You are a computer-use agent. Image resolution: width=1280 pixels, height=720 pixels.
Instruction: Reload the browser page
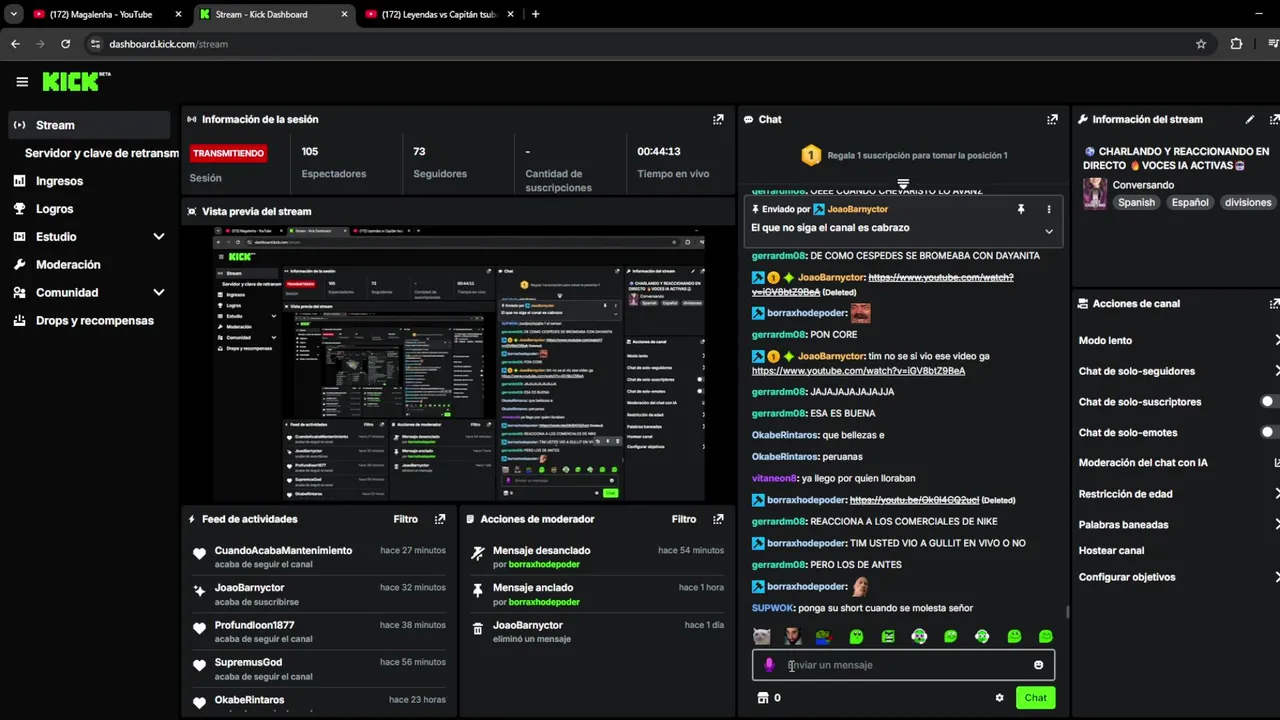pyautogui.click(x=66, y=44)
